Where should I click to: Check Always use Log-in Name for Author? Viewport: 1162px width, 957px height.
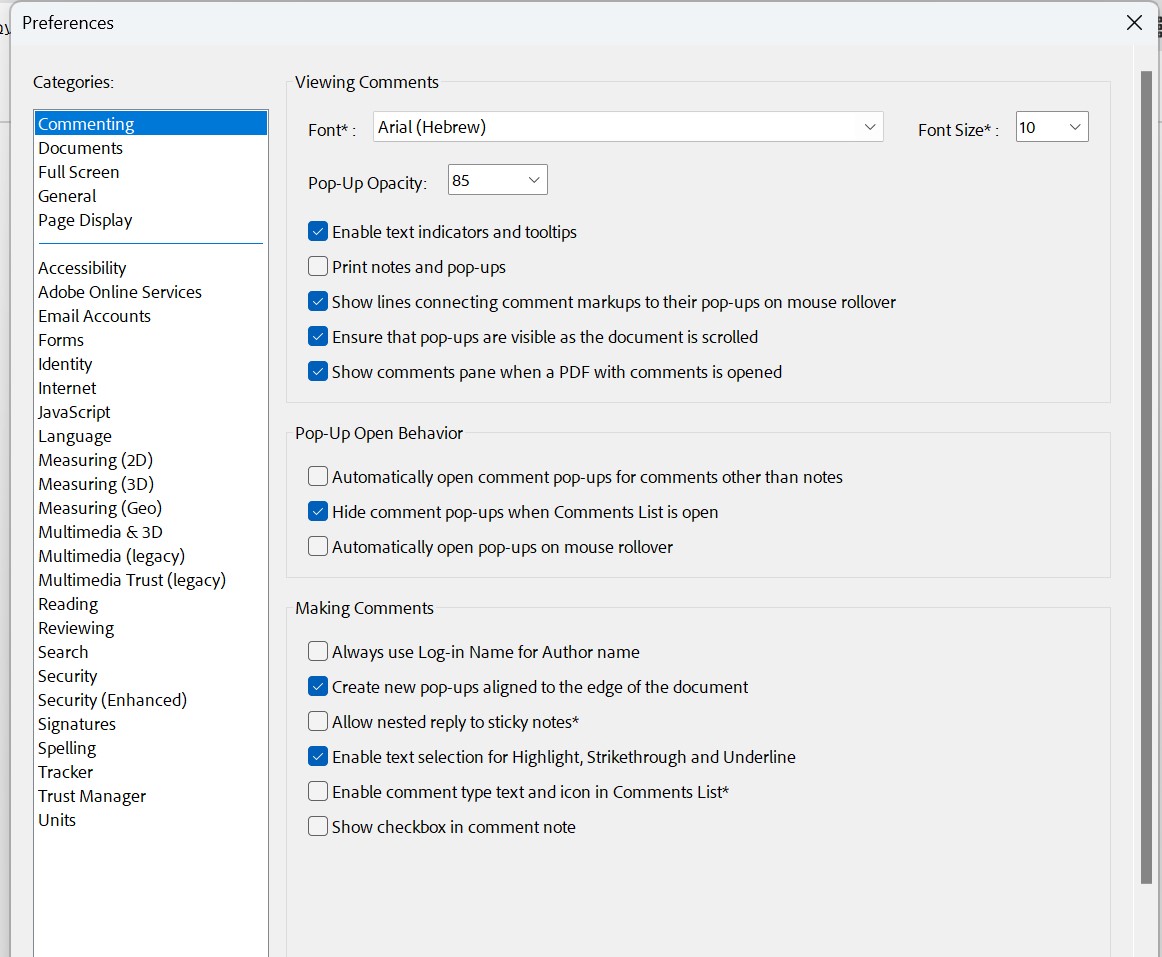318,652
